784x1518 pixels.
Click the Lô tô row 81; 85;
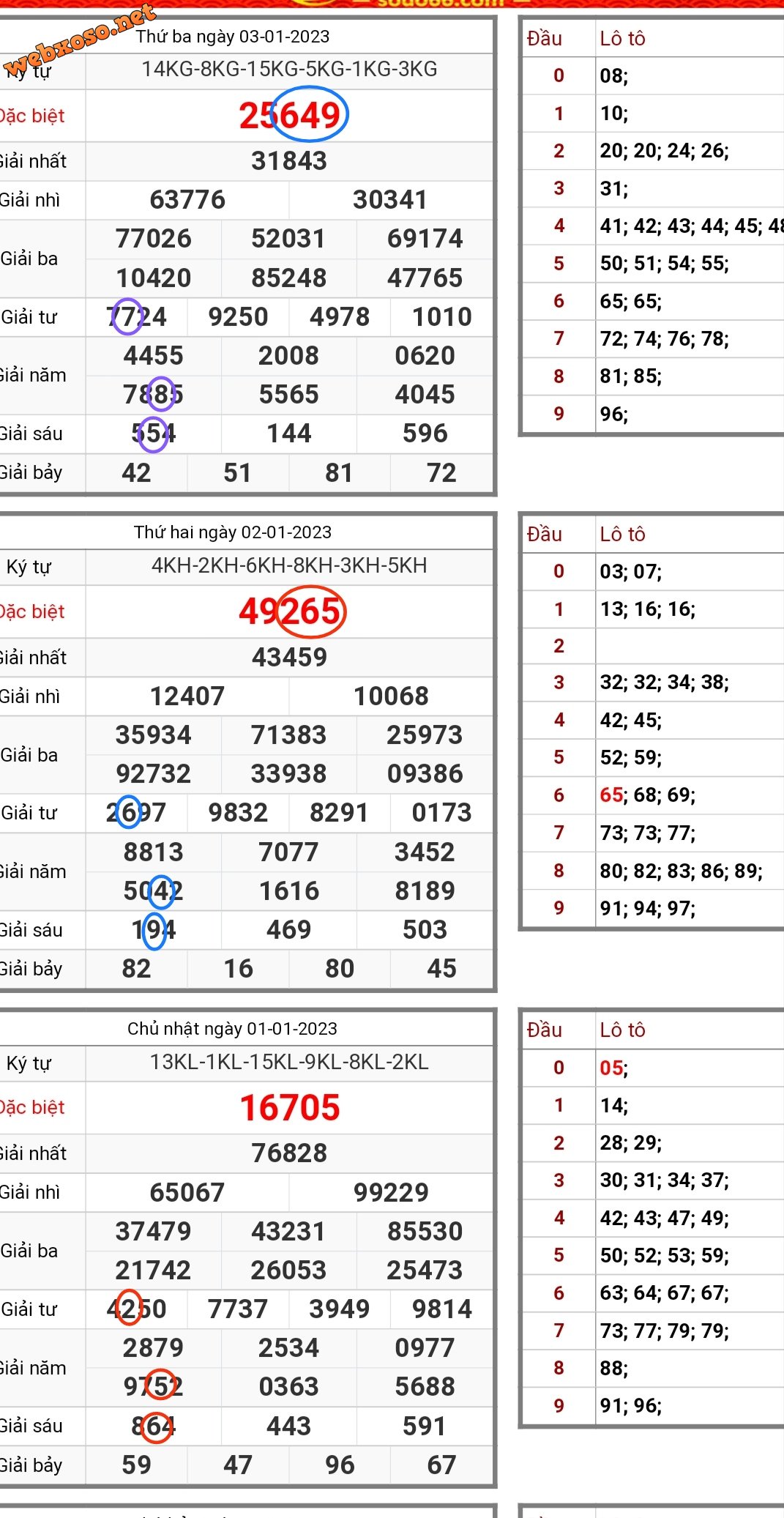tap(631, 376)
